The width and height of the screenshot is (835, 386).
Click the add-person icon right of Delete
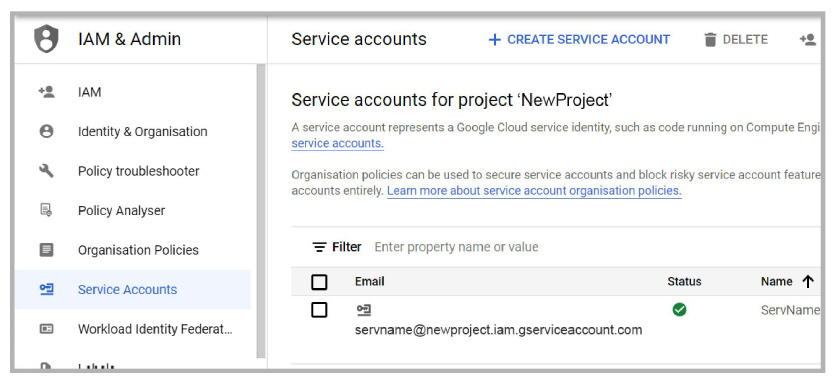808,39
